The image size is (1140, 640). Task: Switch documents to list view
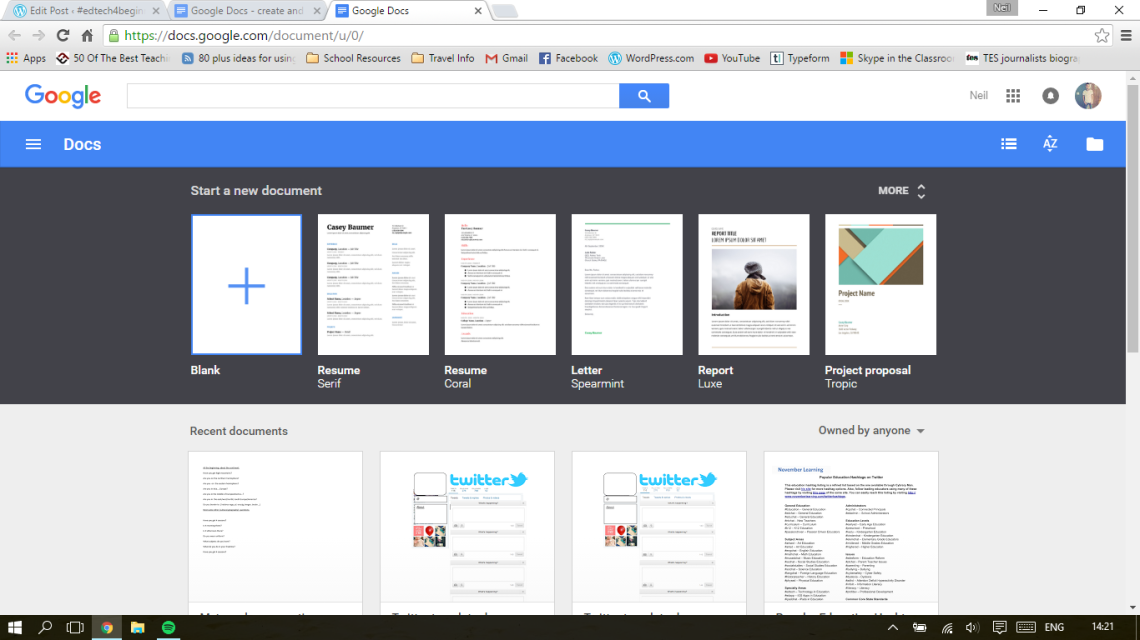coord(1009,143)
